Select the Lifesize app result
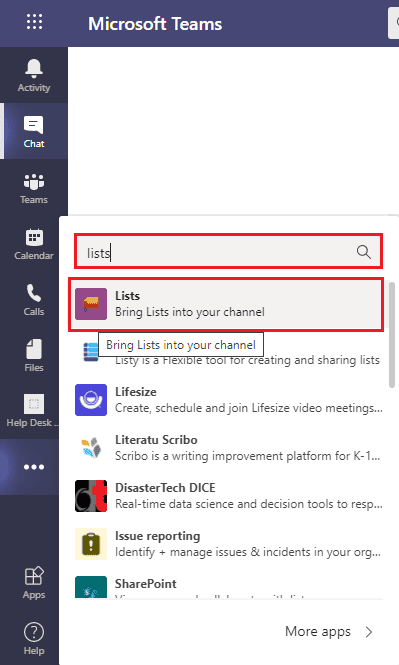The width and height of the screenshot is (399, 665). pos(229,400)
